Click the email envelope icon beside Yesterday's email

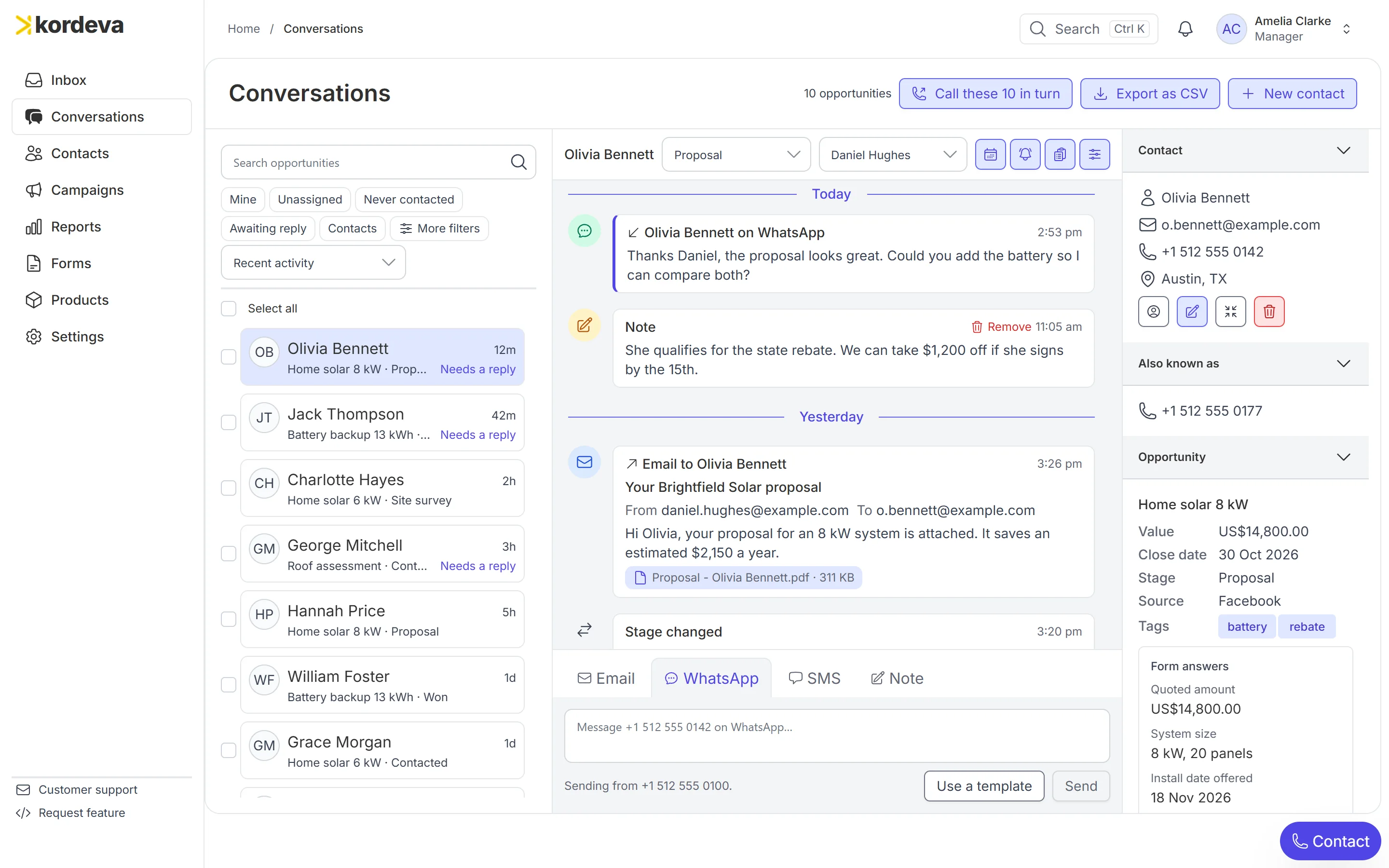(x=585, y=462)
